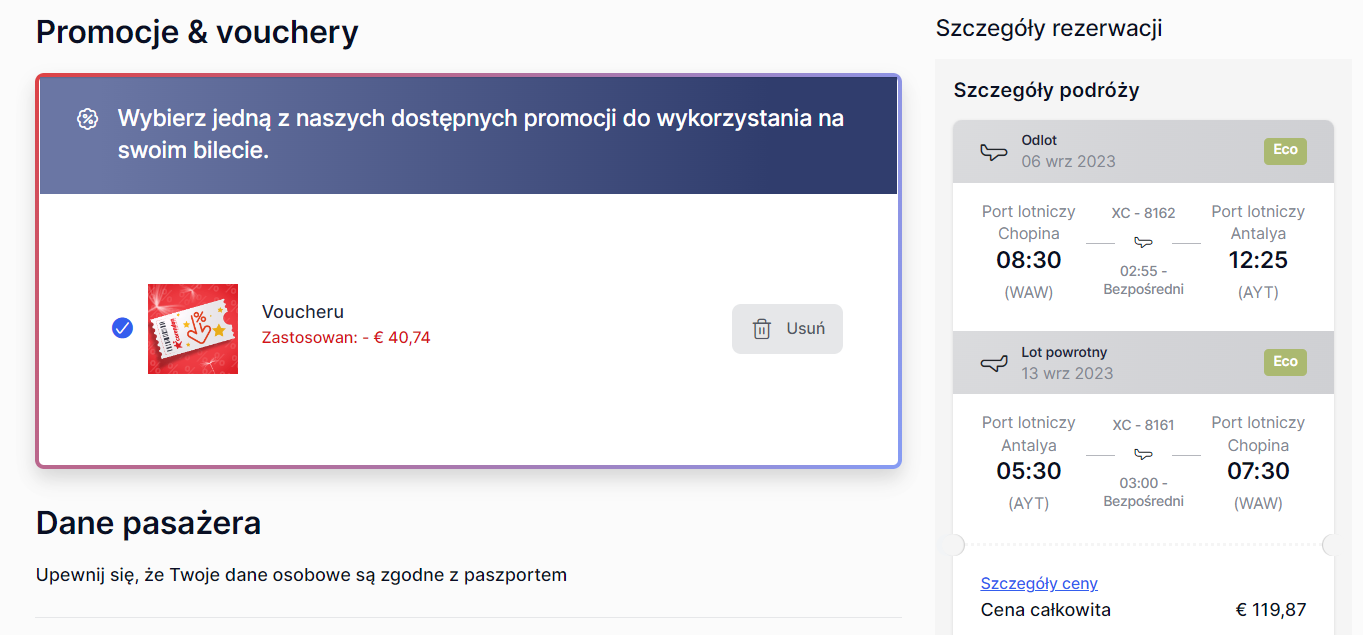Click the percent badge icon in promo banner

(x=88, y=119)
